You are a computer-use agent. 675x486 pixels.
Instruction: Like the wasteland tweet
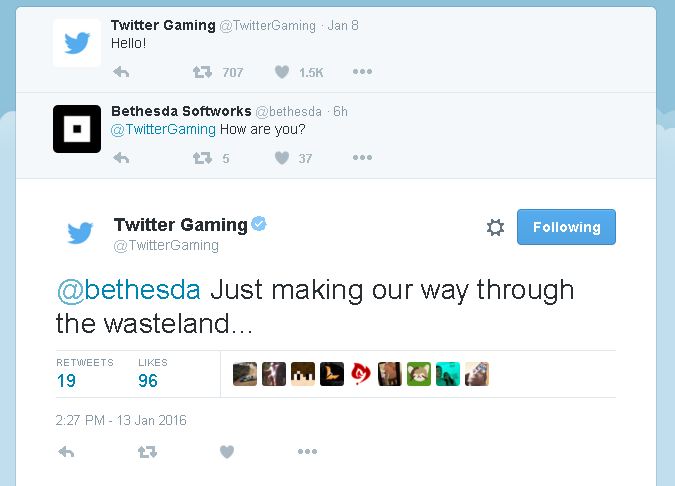click(x=227, y=452)
